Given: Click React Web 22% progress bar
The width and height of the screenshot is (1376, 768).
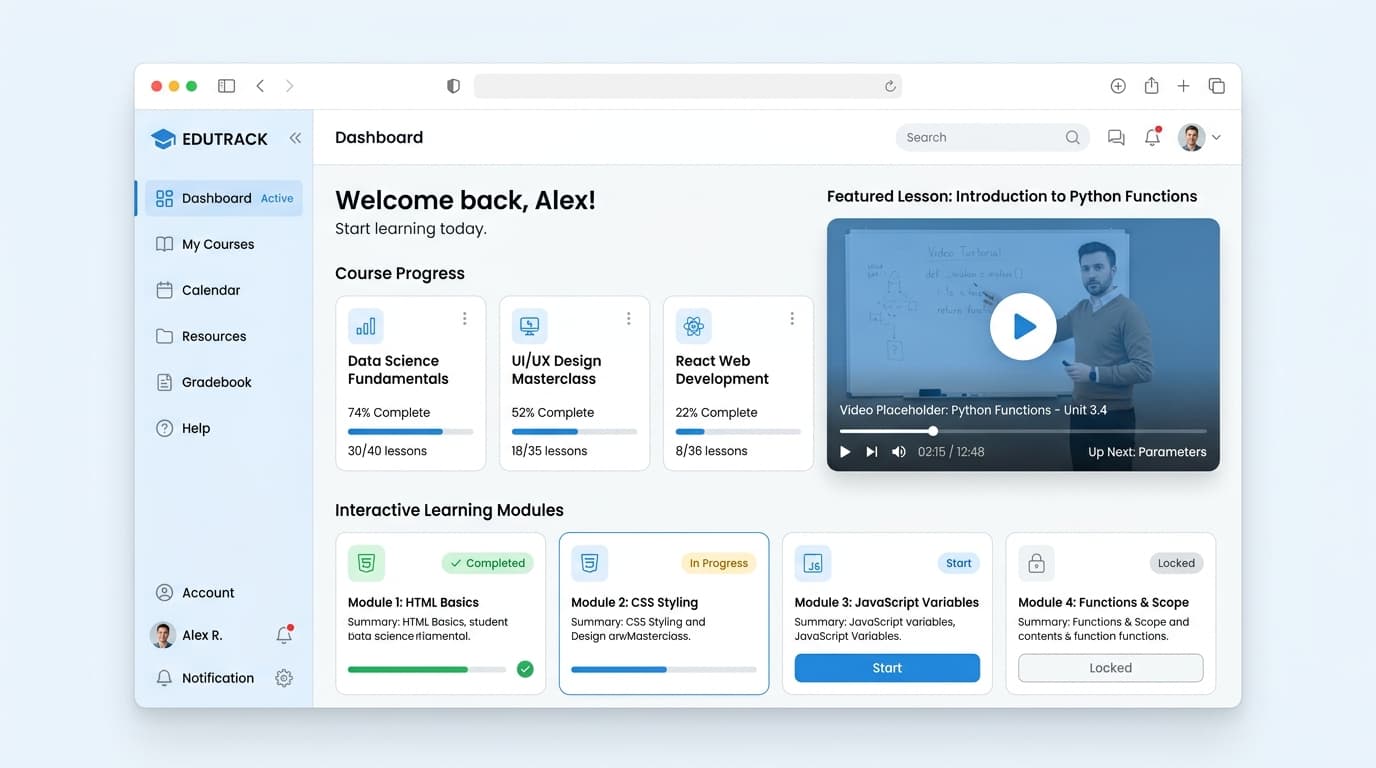Looking at the screenshot, I should tap(738, 432).
